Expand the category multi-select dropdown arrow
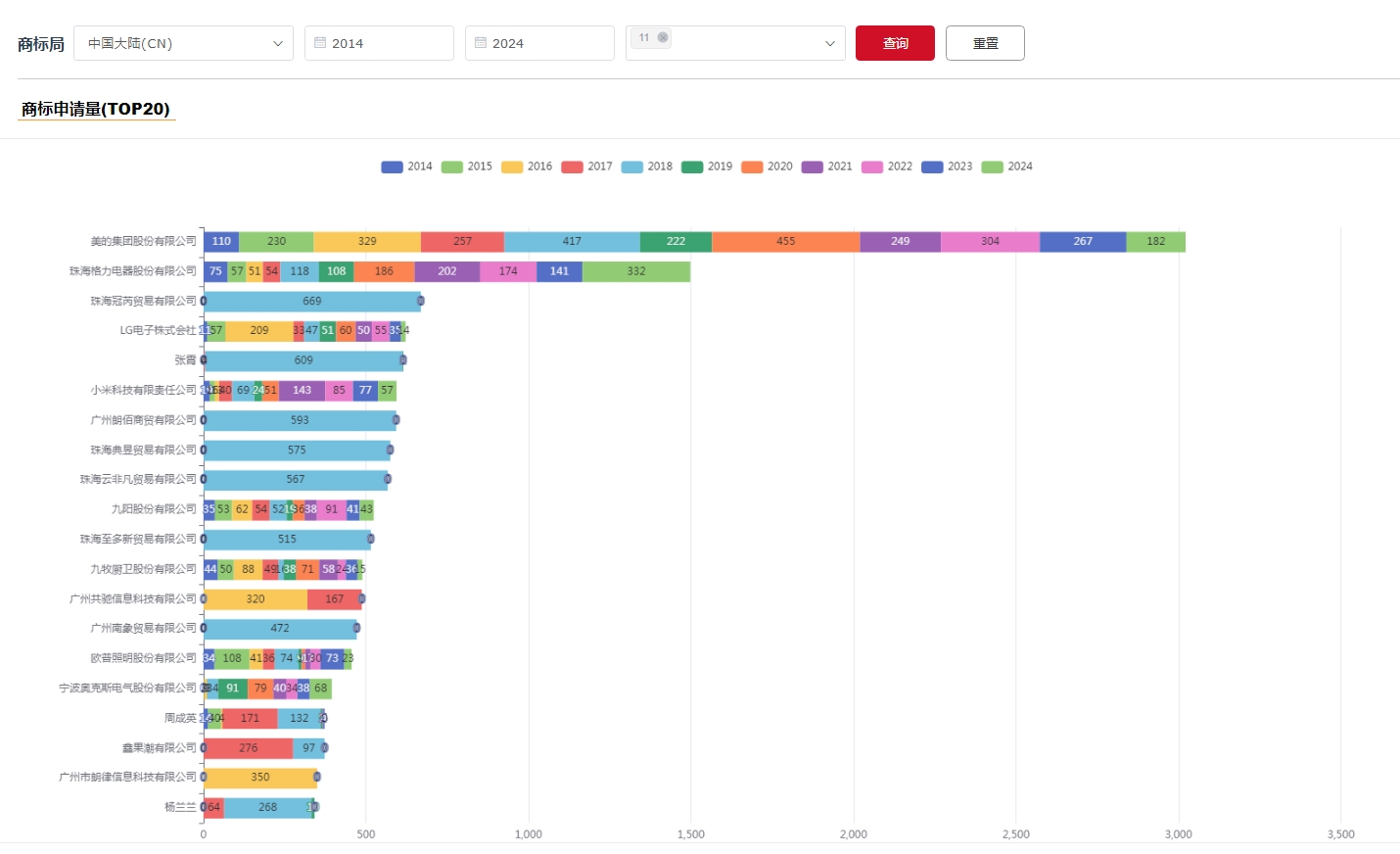 click(829, 43)
